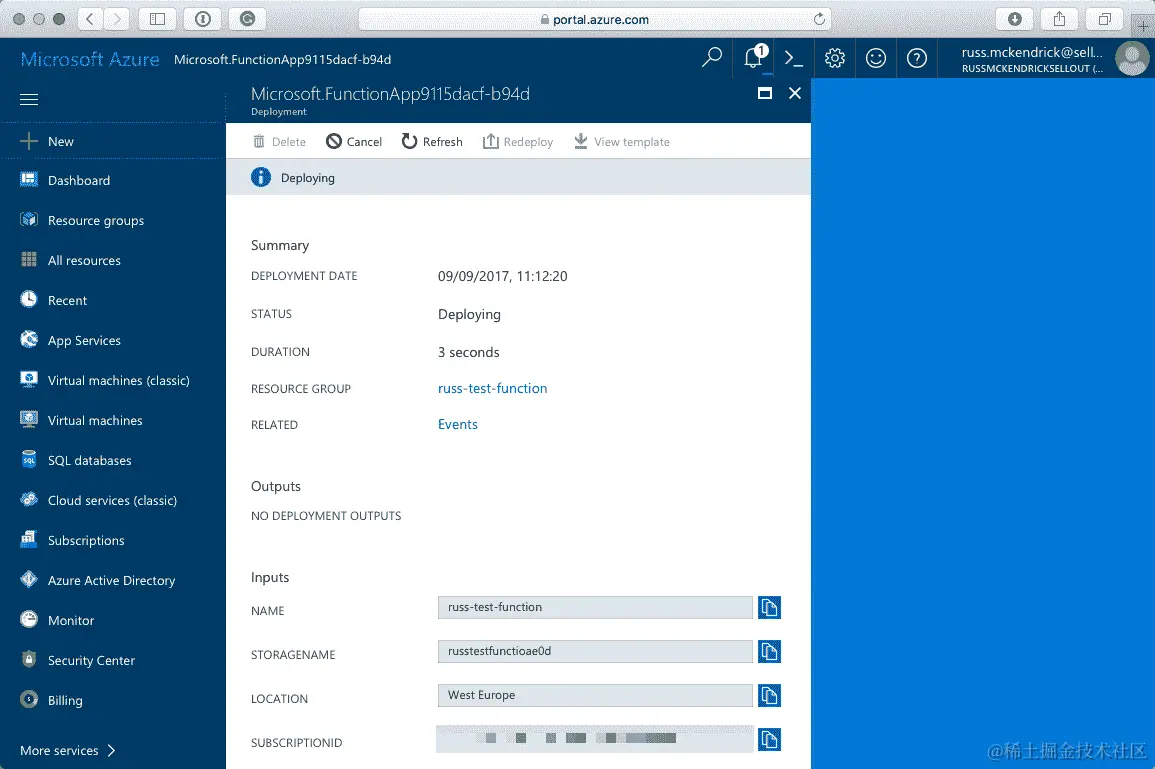Click the LOCATION field showing West Europe
The width and height of the screenshot is (1155, 769).
point(595,695)
